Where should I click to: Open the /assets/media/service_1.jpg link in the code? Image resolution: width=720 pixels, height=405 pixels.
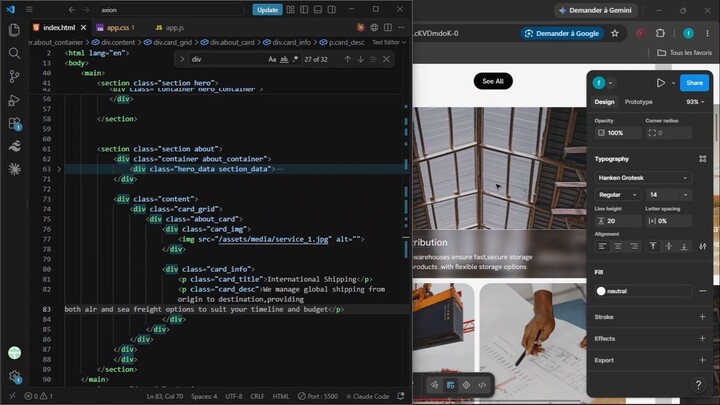[274, 239]
